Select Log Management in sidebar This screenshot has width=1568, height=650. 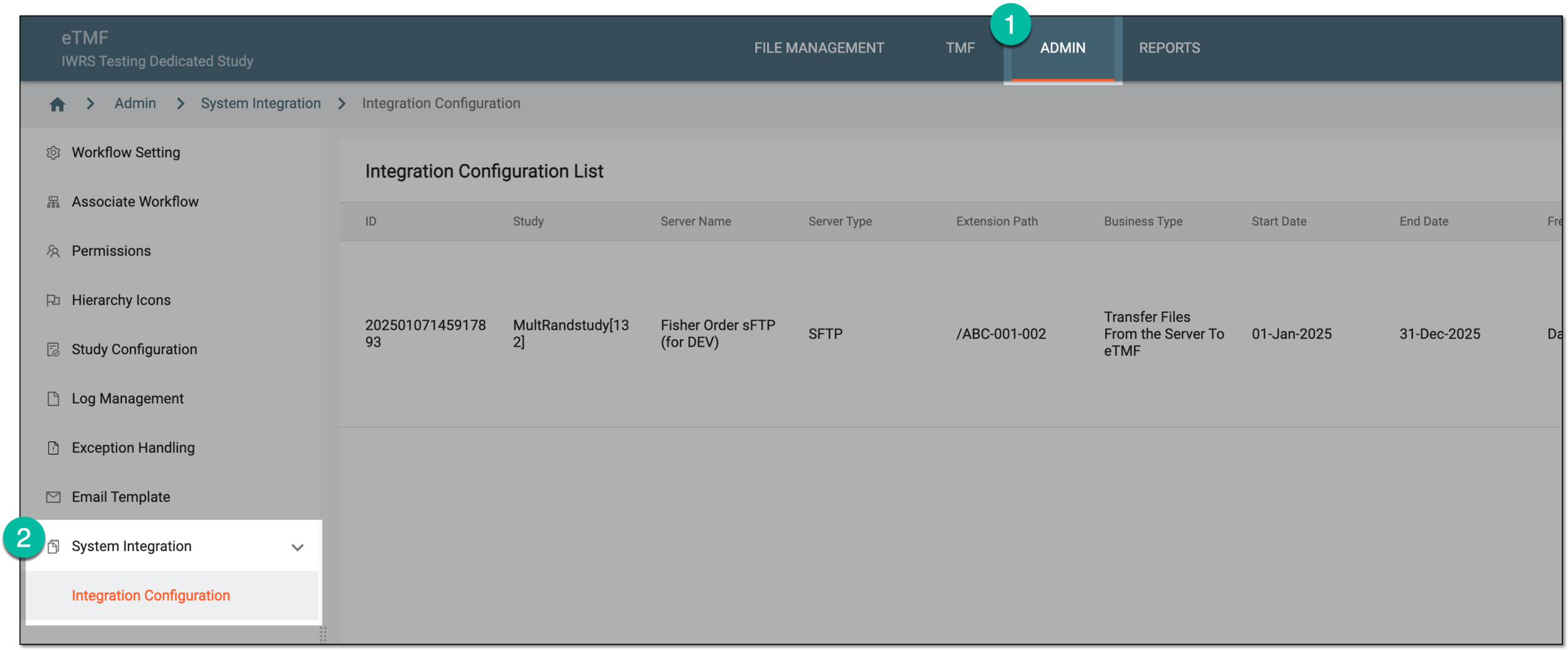(127, 399)
